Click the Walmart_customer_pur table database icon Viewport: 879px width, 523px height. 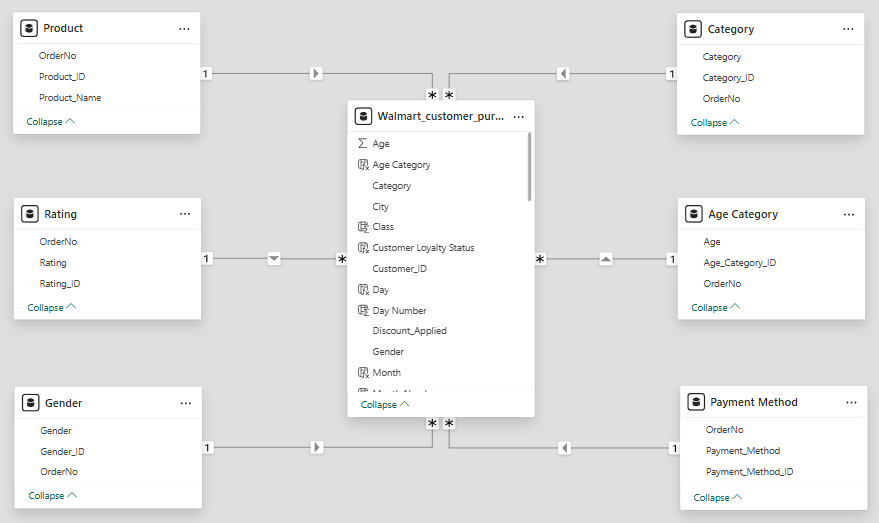363,117
